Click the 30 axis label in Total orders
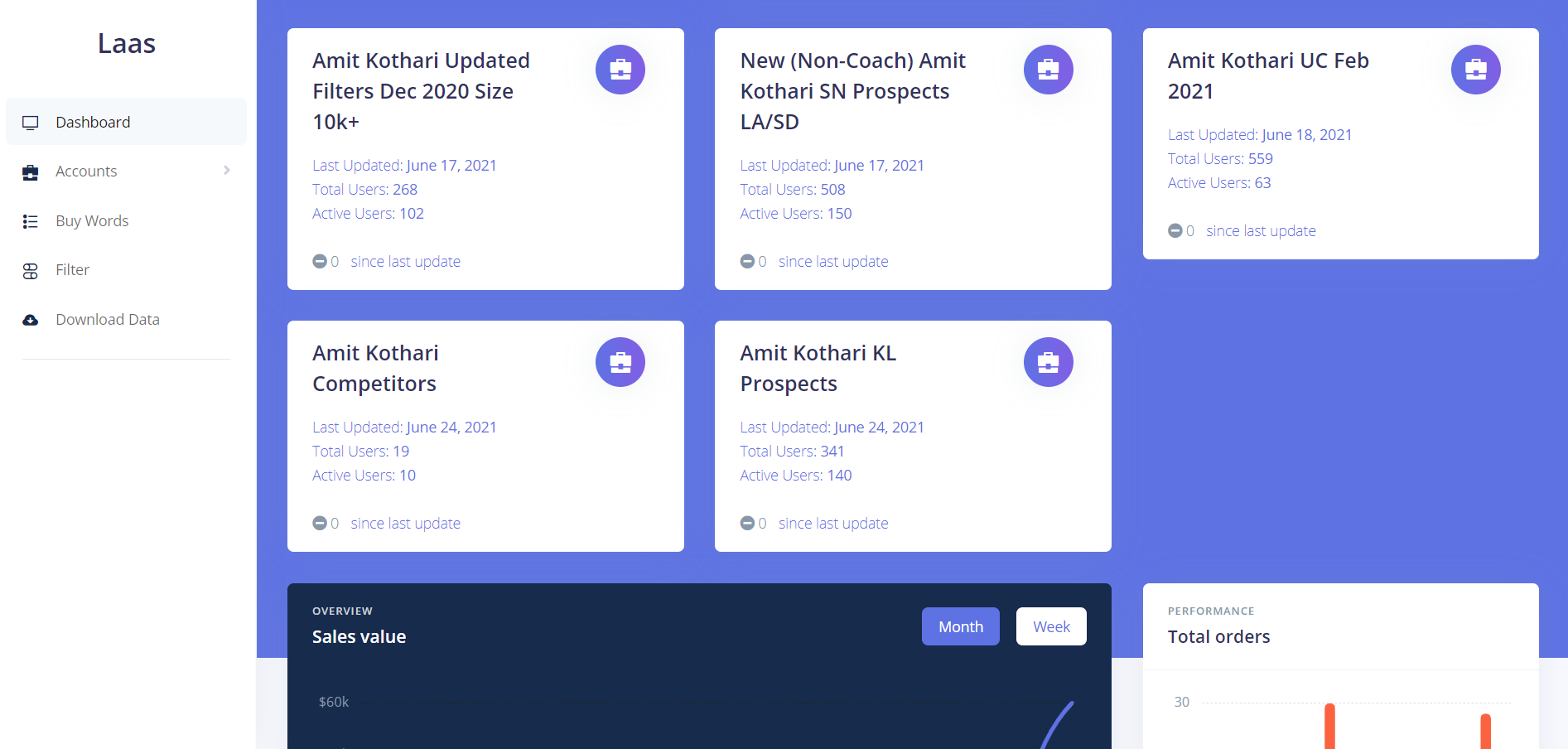The image size is (1568, 749). (1182, 702)
